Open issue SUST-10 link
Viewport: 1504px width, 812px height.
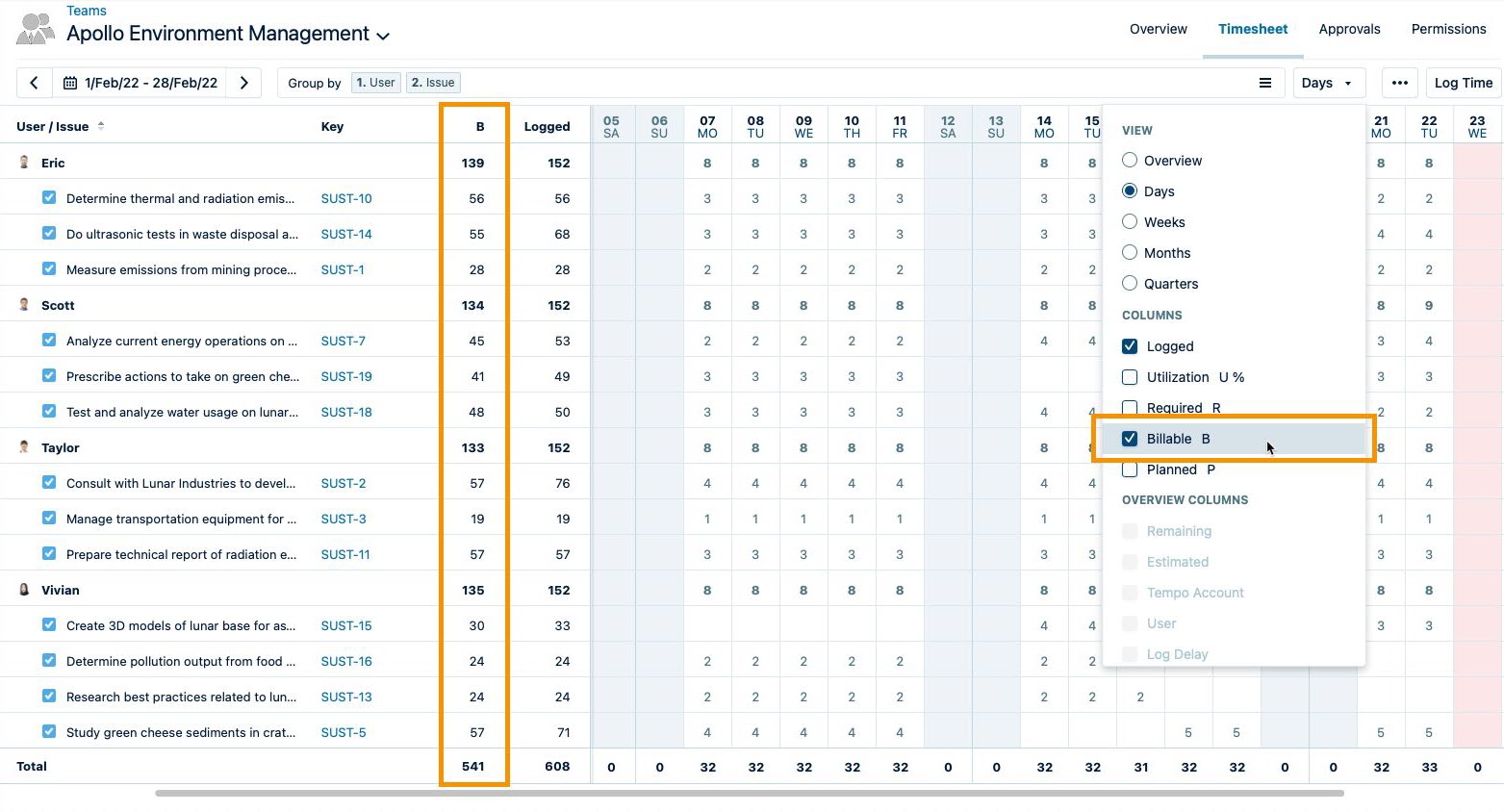pyautogui.click(x=345, y=198)
